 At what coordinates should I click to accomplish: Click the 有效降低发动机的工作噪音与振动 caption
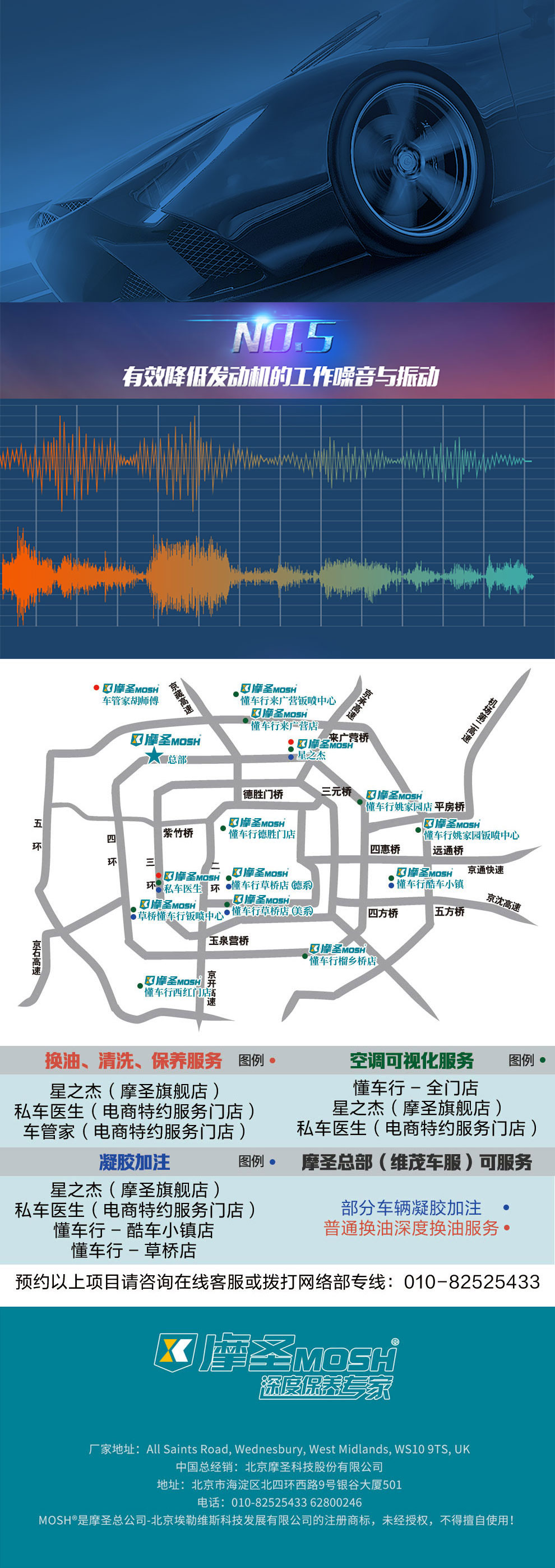point(280,376)
